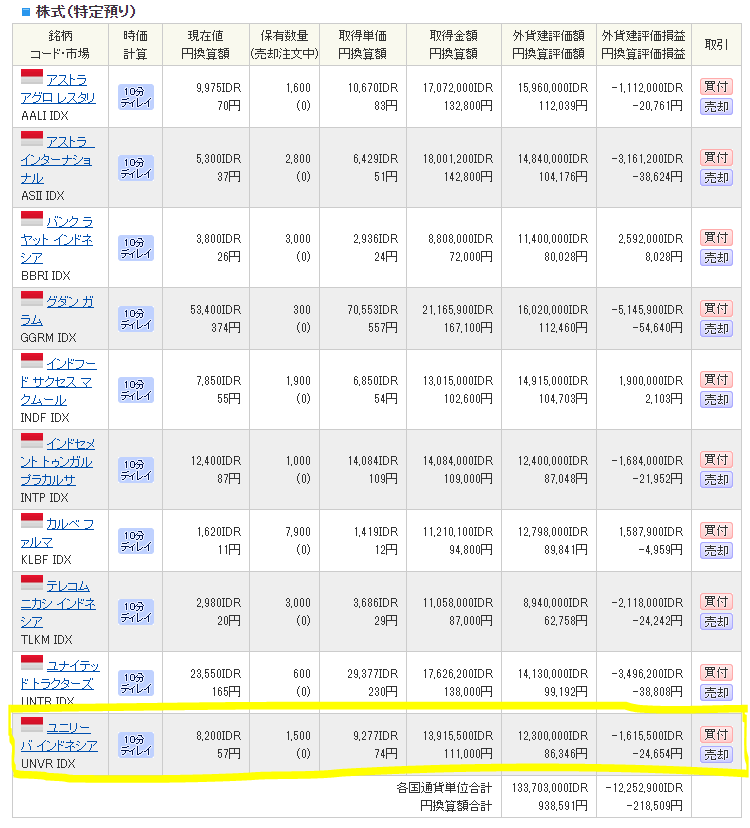Click the 銘柄 コード・市場 column header
Image resolution: width=750 pixels, height=828 pixels.
pos(60,44)
